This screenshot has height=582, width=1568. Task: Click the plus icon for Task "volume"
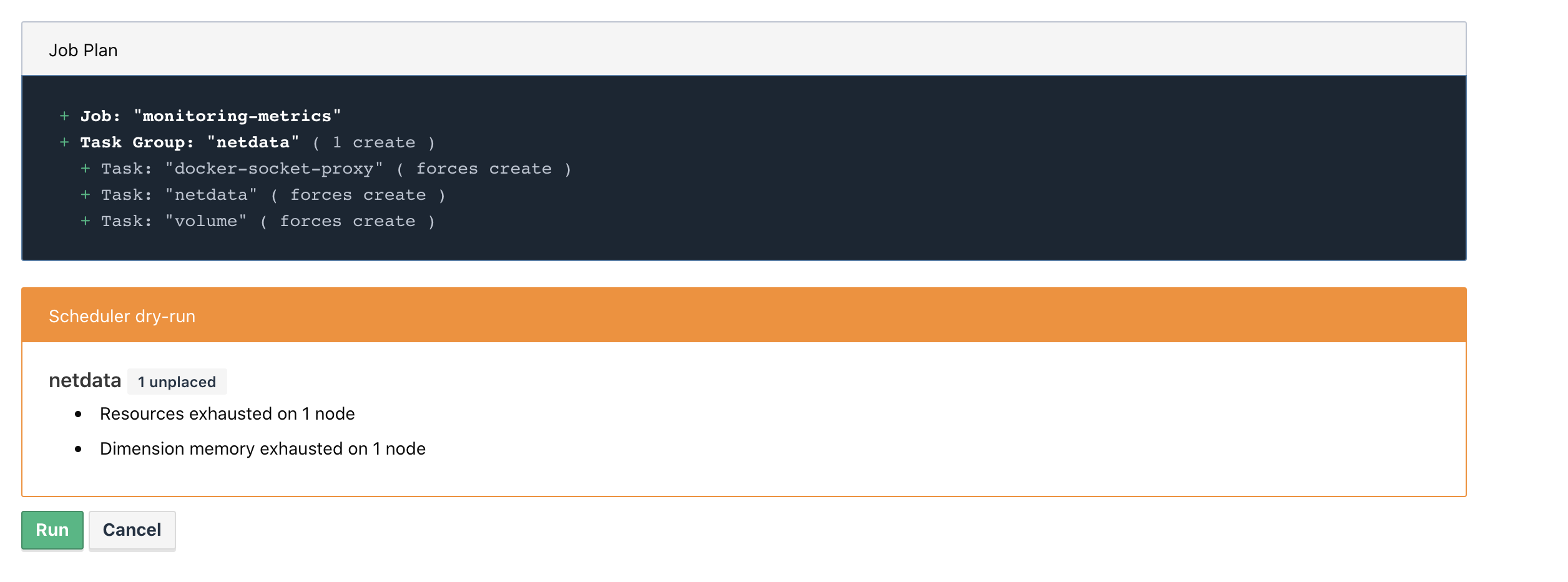pos(86,220)
